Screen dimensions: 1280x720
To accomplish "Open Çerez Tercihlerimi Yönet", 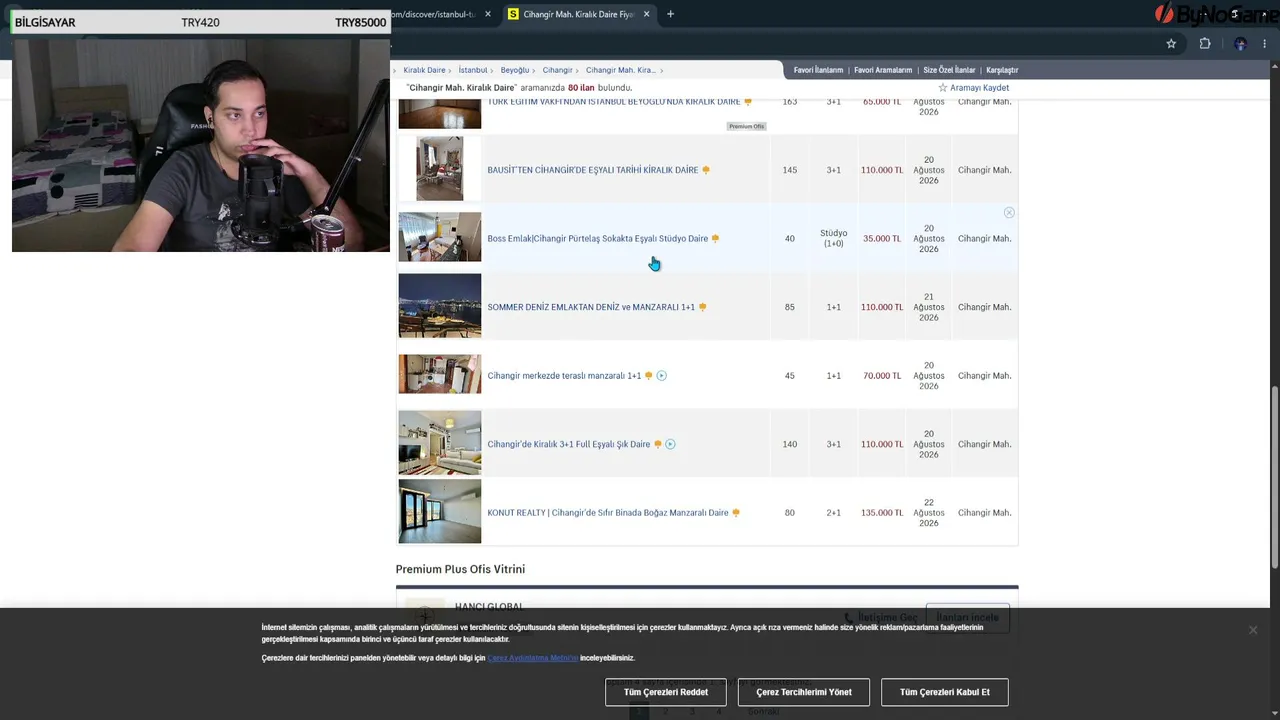I will 804,692.
